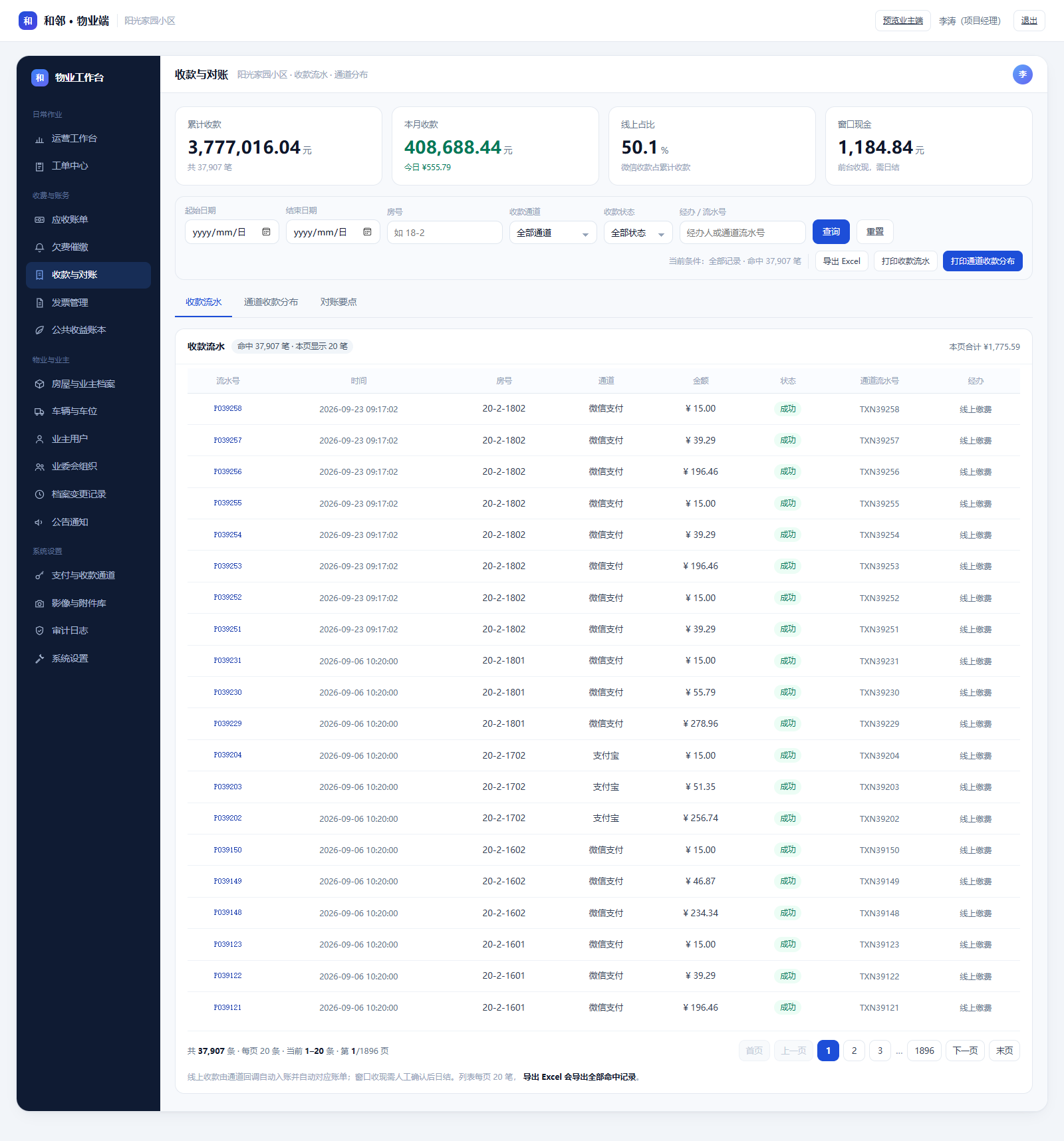
Task: Click the 重置 reset button
Action: pos(875,232)
